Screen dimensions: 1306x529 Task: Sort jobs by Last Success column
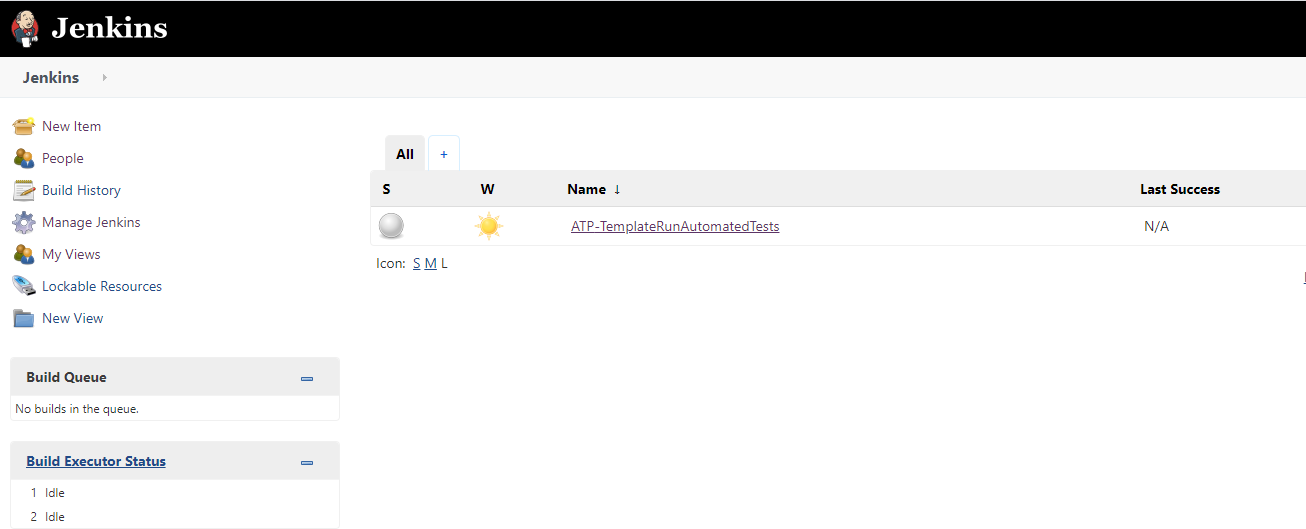pos(1180,189)
